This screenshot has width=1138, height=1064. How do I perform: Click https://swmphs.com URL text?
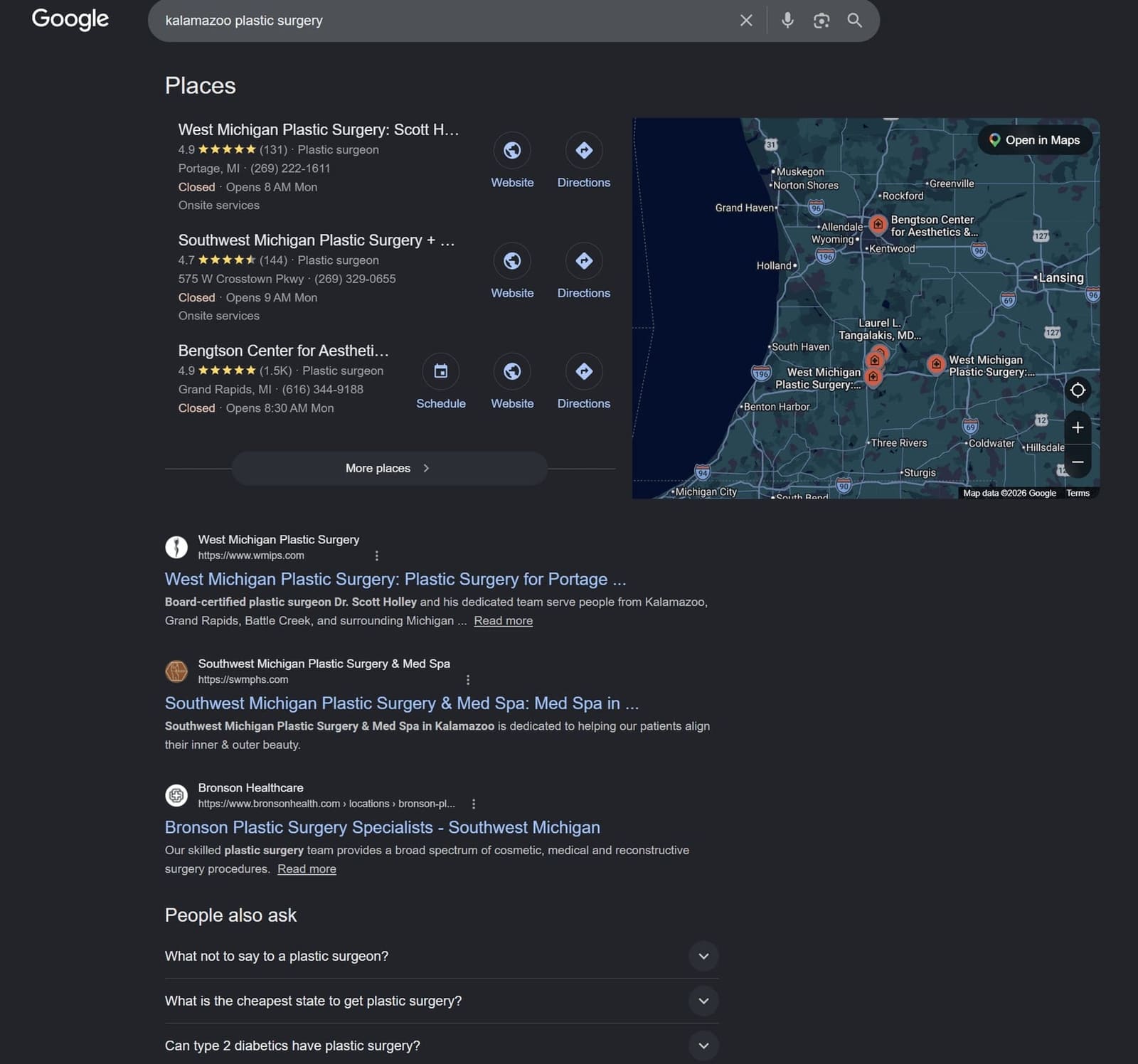tap(243, 680)
